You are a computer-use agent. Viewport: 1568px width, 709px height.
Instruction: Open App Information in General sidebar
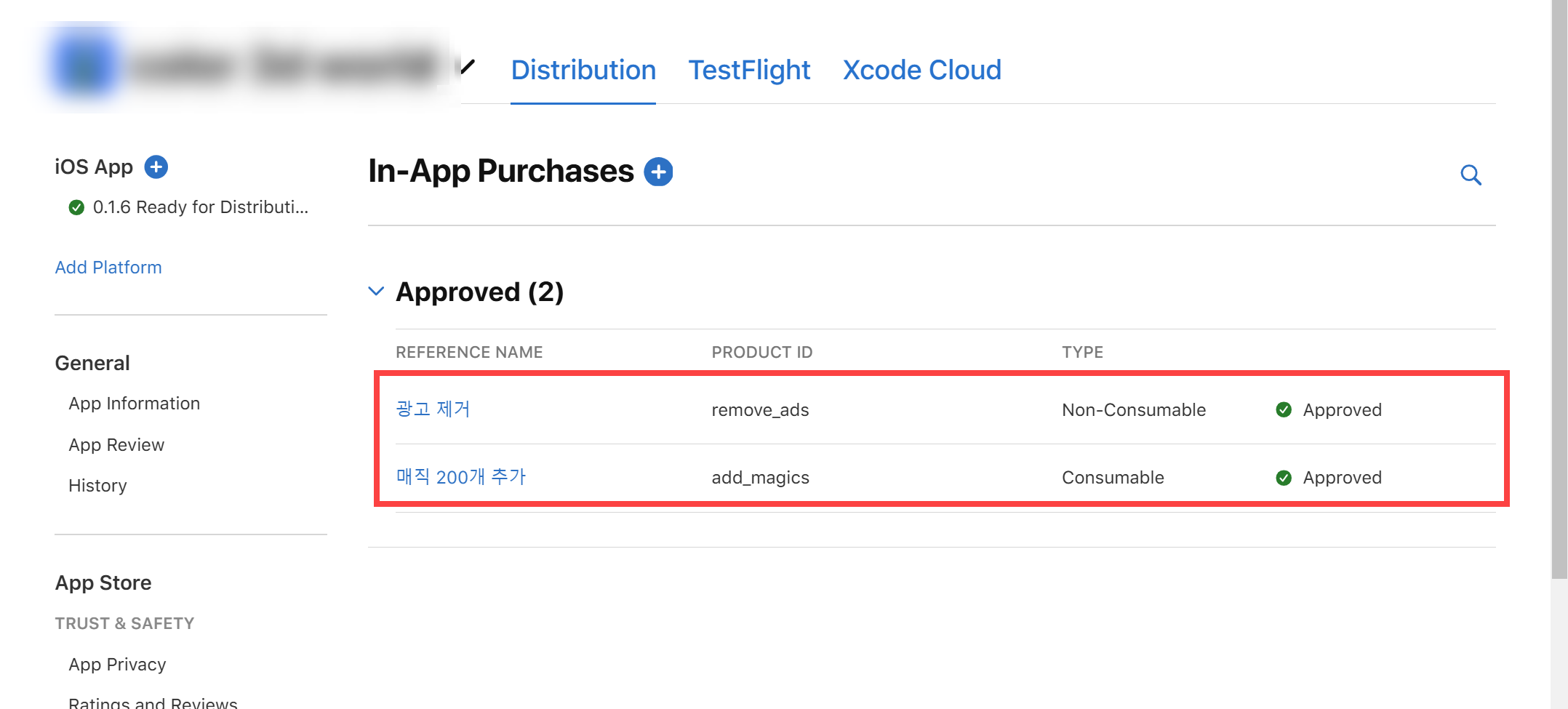(x=134, y=404)
